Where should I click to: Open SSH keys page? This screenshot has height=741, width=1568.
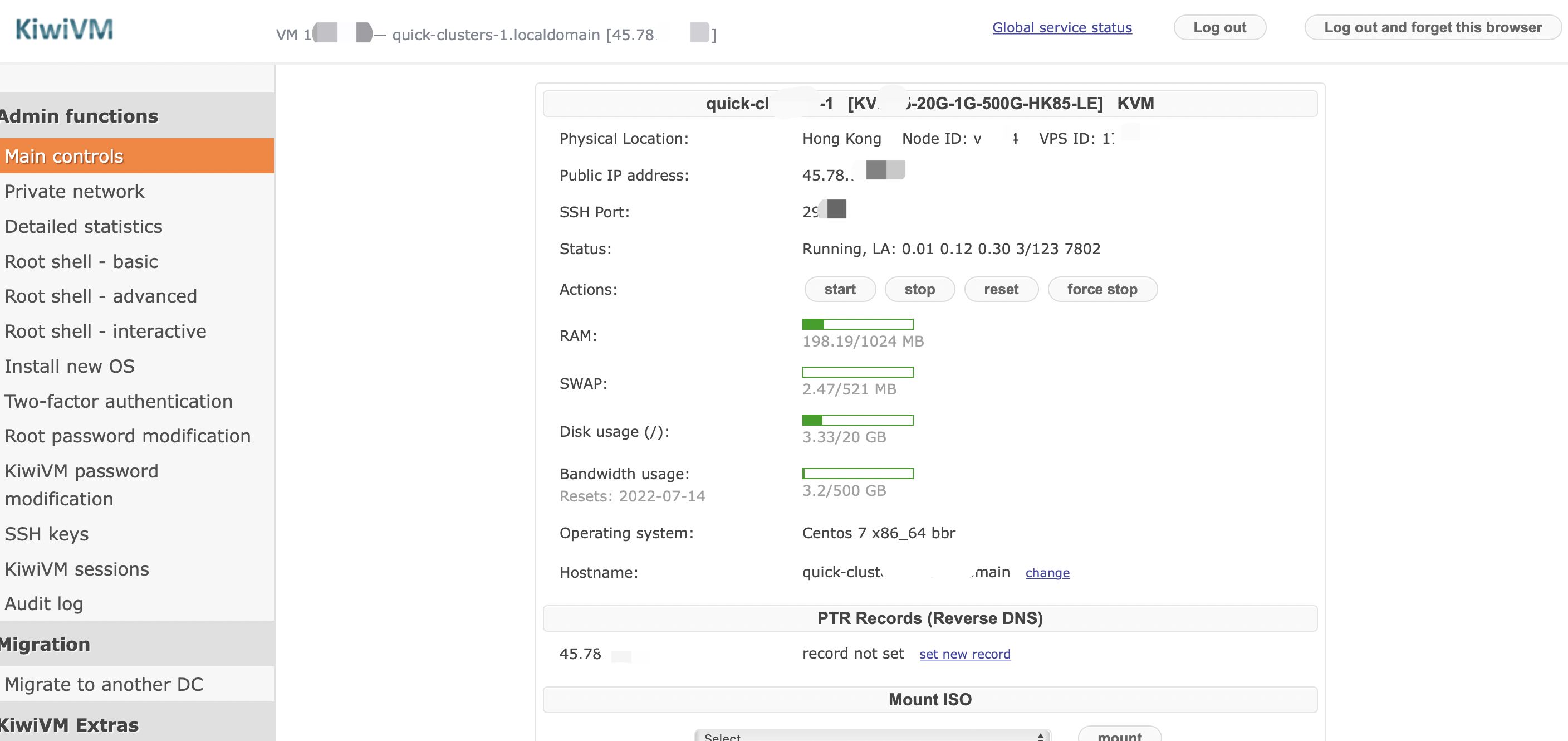coord(136,534)
